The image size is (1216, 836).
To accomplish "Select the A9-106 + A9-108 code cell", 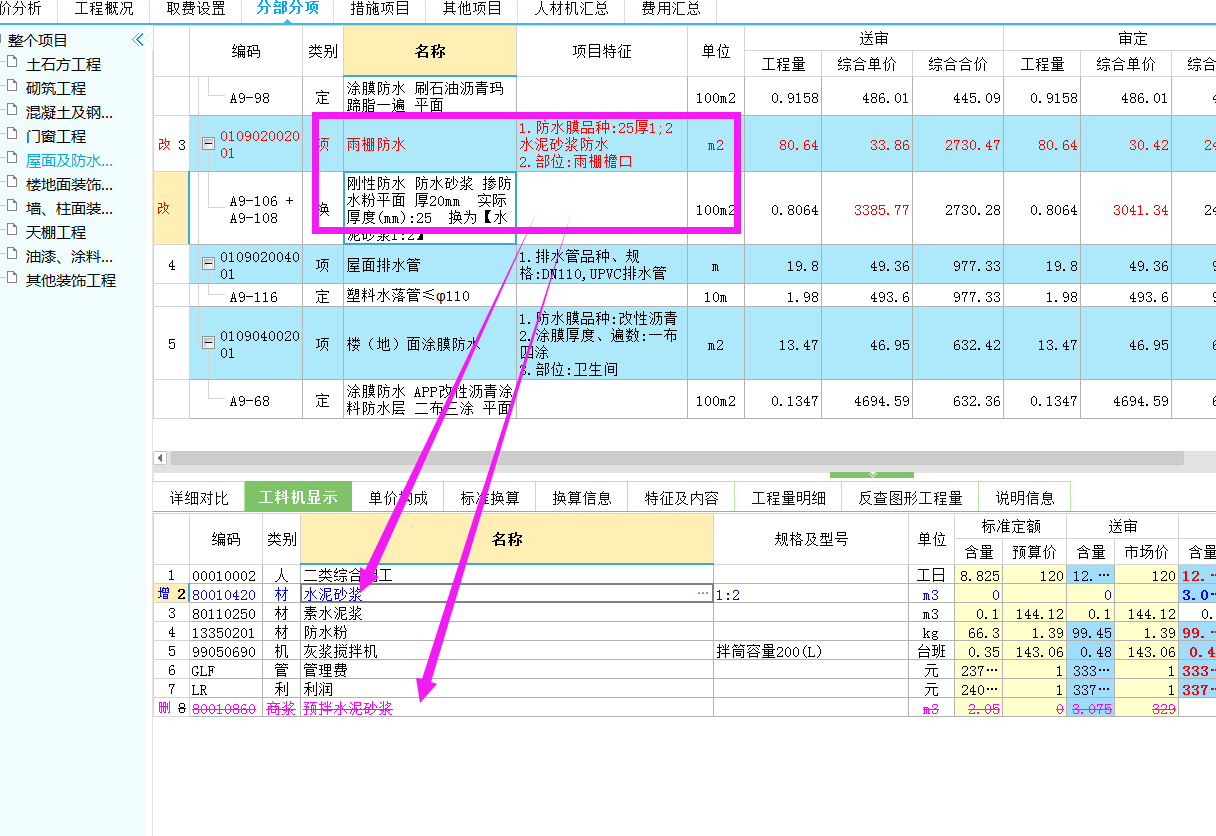I will pos(246,208).
